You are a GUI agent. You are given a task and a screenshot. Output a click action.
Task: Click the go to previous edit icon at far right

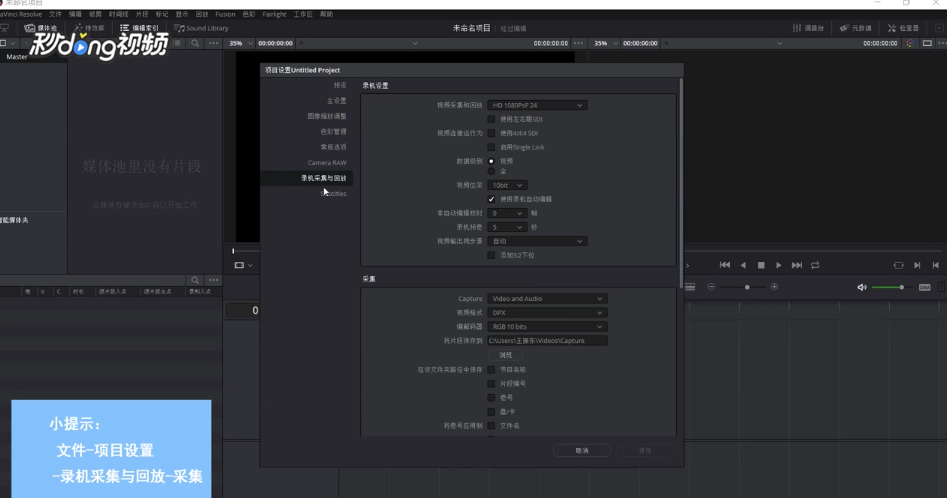936,265
